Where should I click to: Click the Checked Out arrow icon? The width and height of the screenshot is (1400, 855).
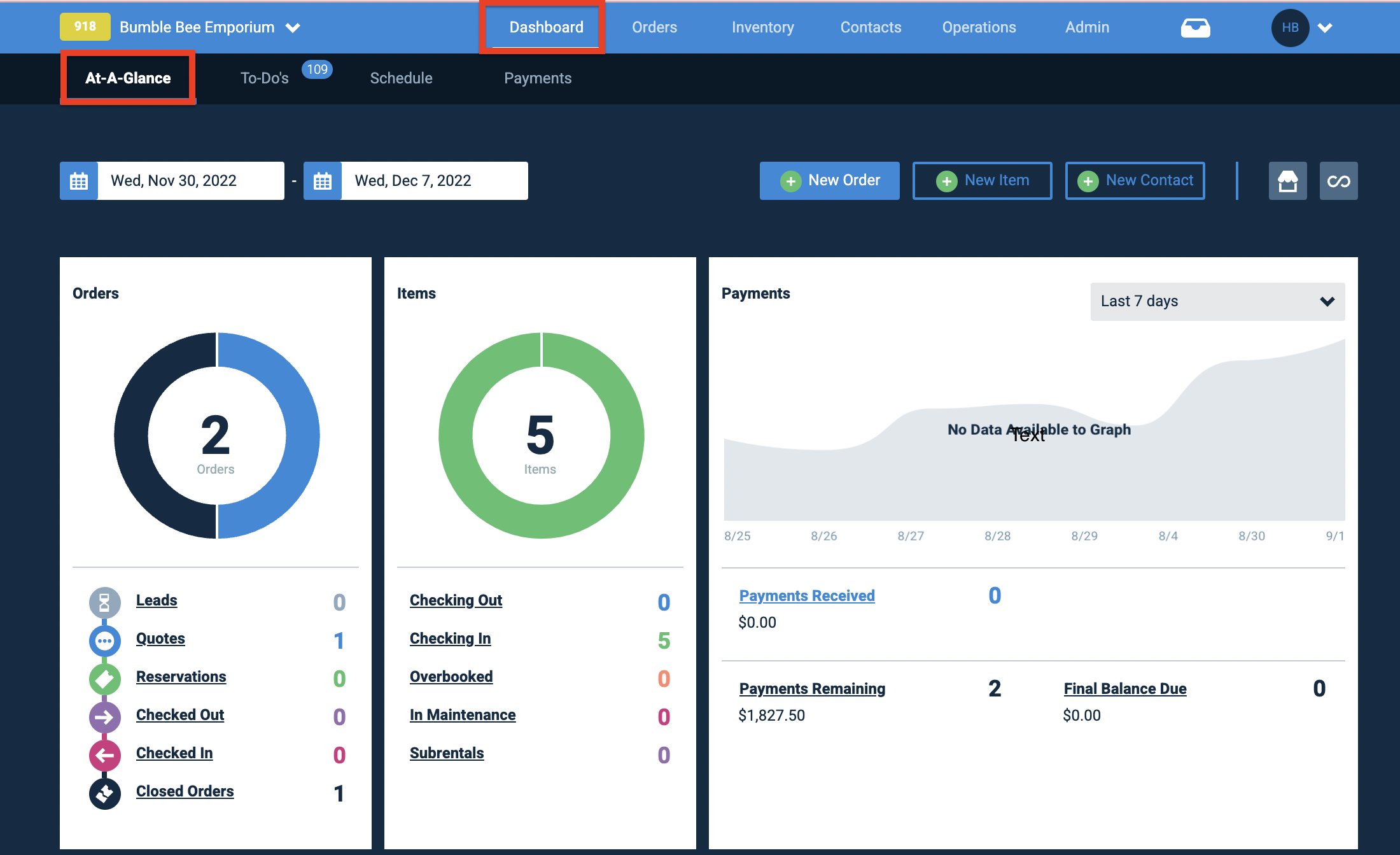(x=105, y=717)
